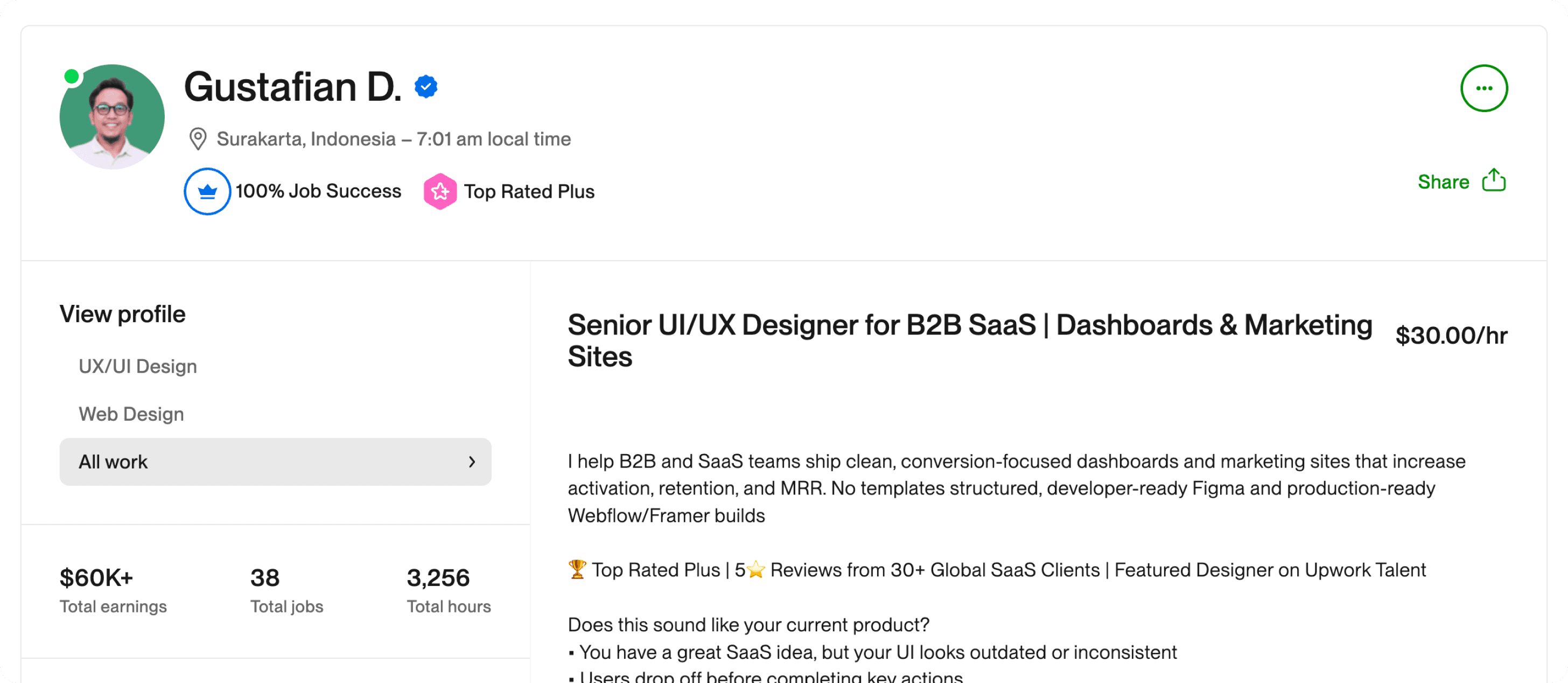Open Gustafian's profile photo
Viewport: 1568px width, 683px height.
click(113, 117)
